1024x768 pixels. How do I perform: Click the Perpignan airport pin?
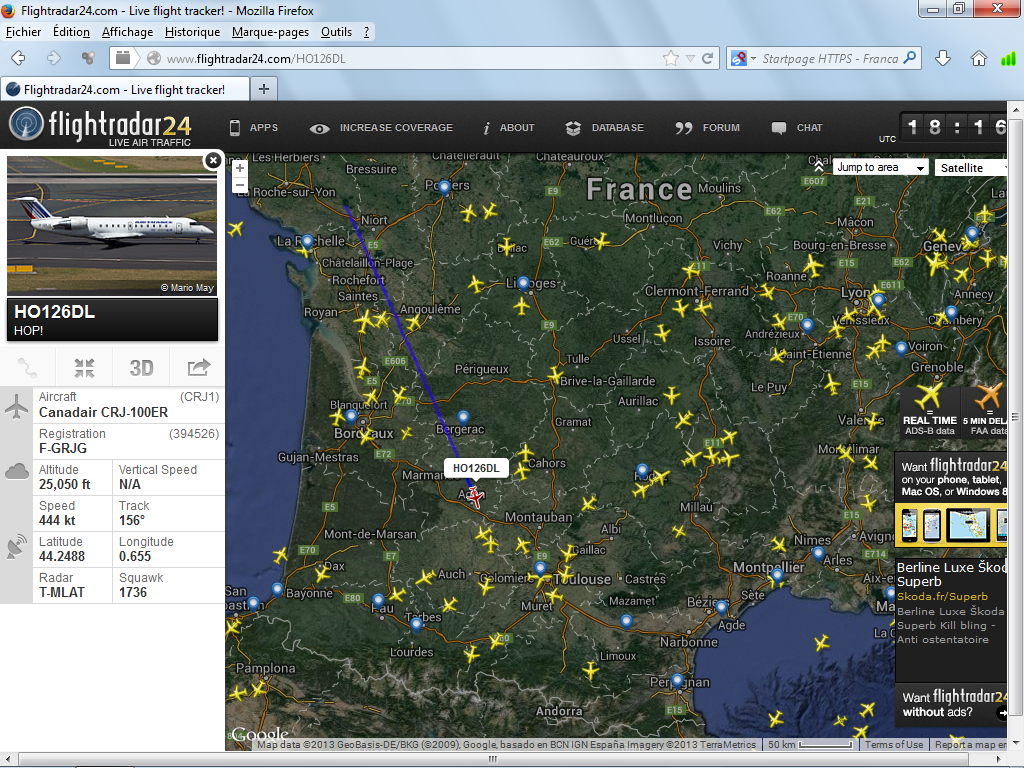click(x=677, y=680)
